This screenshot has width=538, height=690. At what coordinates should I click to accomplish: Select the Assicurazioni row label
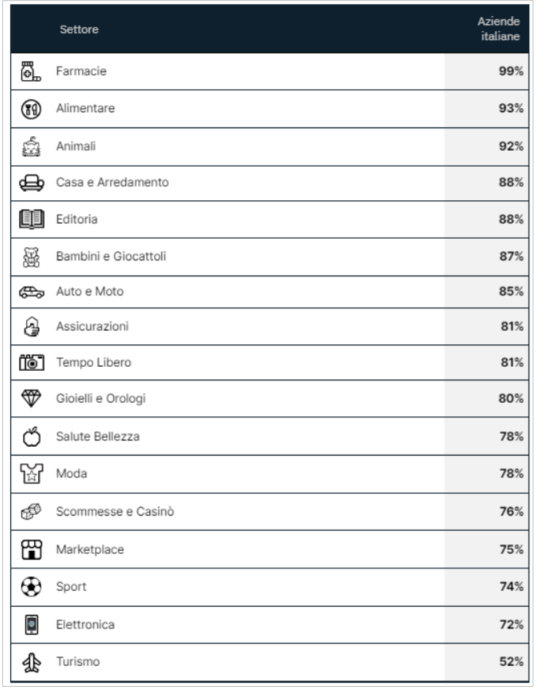point(92,327)
